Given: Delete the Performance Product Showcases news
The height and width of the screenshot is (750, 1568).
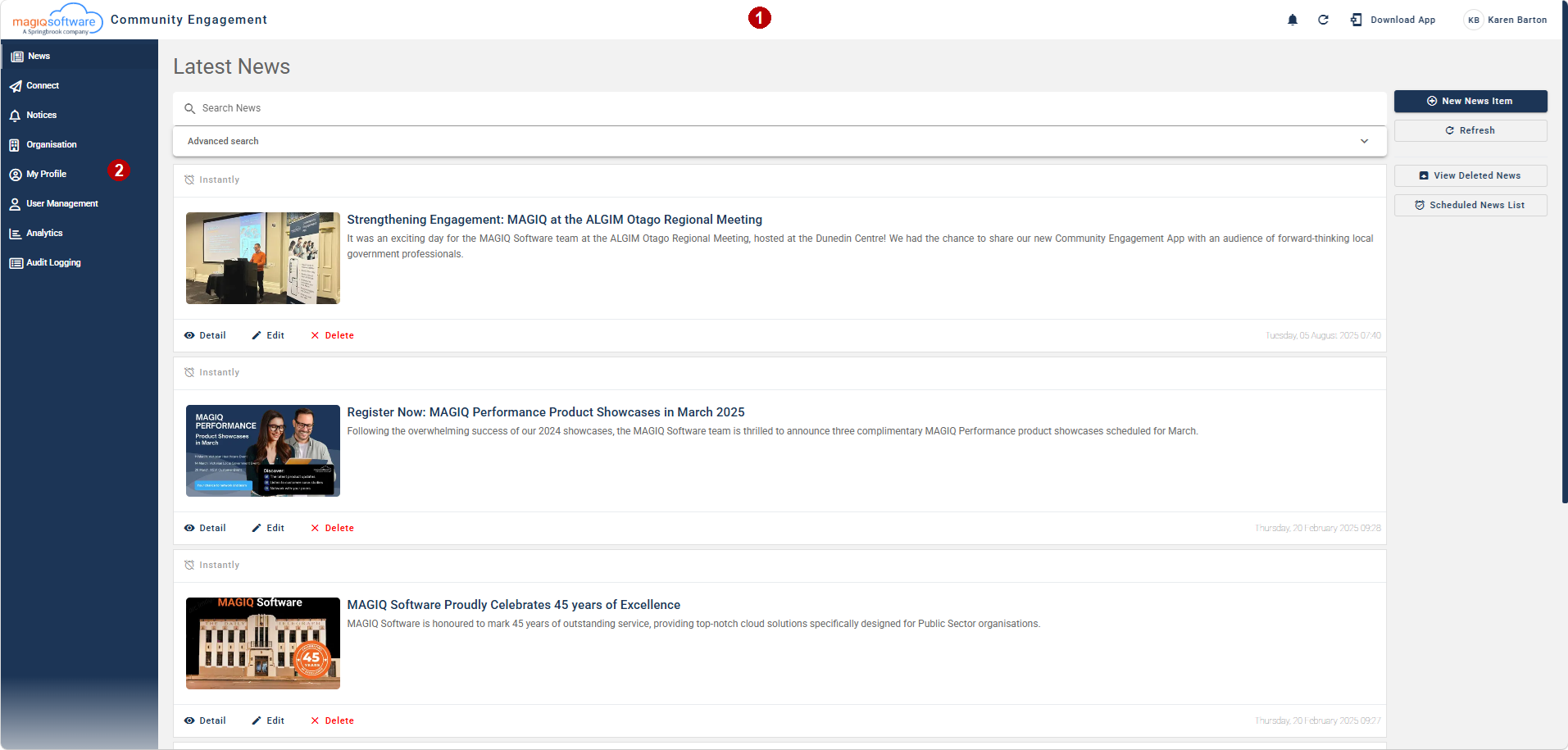Looking at the screenshot, I should pos(332,528).
